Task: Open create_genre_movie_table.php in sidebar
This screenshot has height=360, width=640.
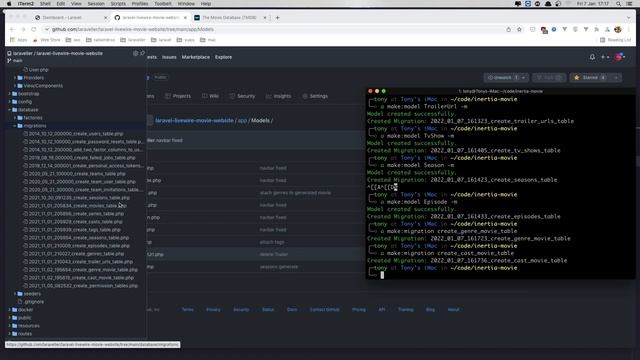Action: pos(80,270)
